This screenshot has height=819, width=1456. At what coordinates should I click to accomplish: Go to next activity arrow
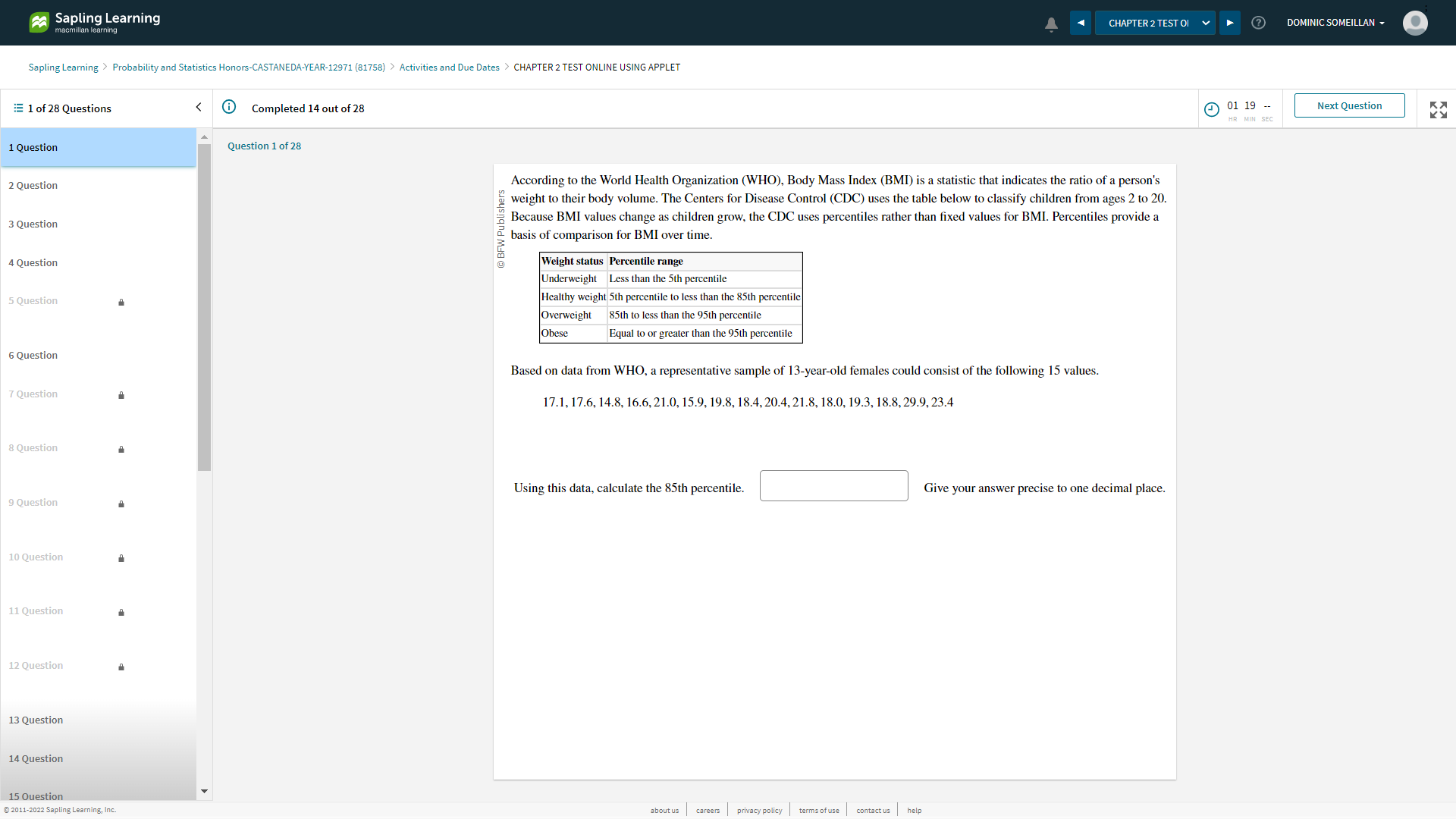1230,23
